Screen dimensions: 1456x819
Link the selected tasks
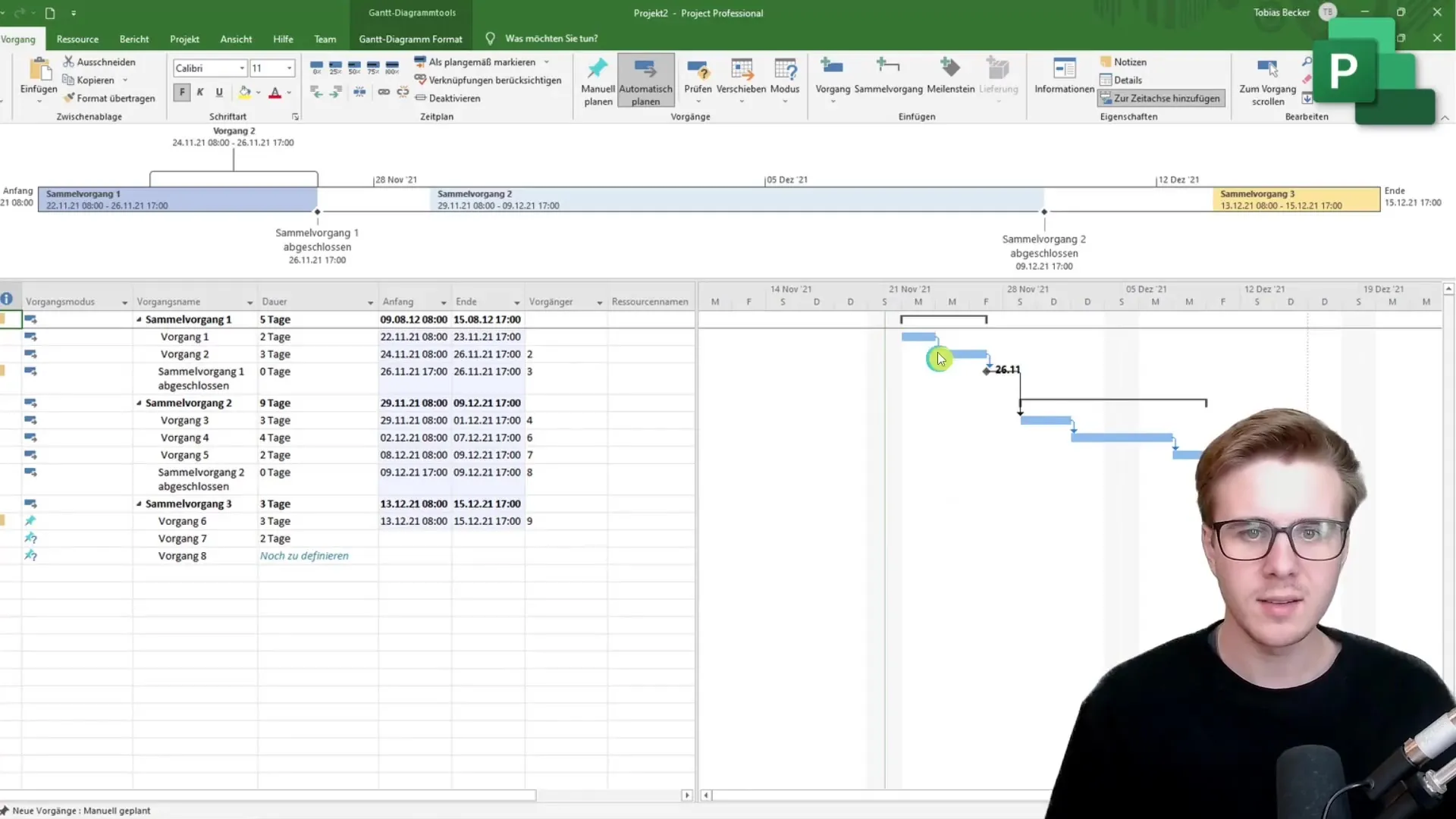tap(384, 92)
